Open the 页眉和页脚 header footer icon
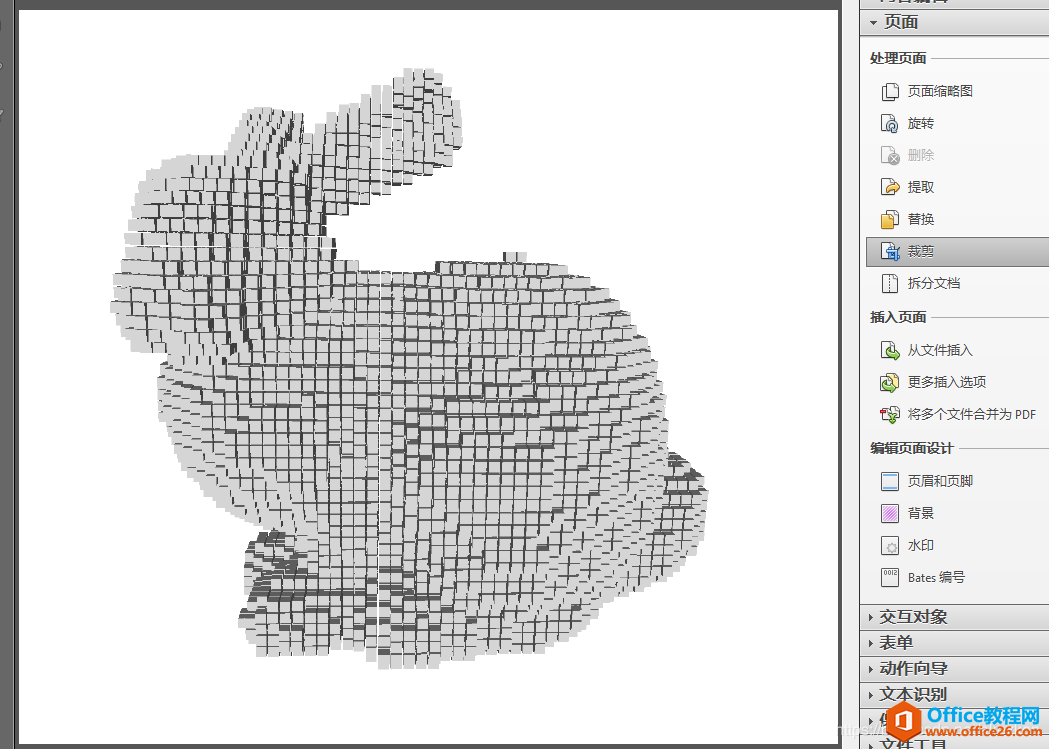 [x=890, y=482]
